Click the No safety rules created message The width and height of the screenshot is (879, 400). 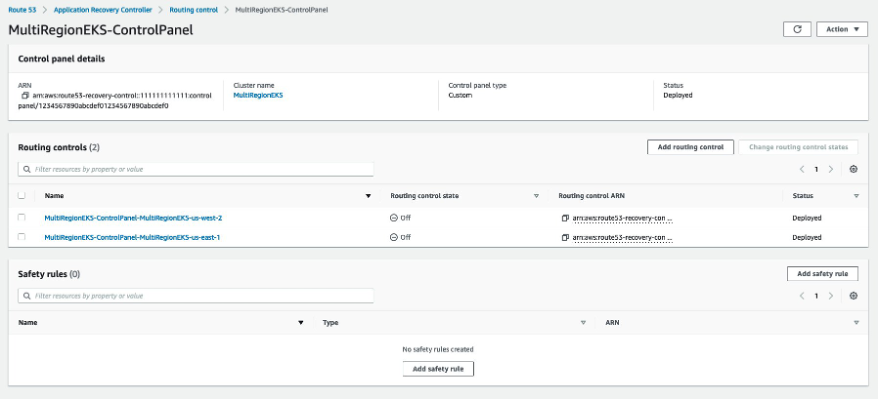(x=438, y=349)
